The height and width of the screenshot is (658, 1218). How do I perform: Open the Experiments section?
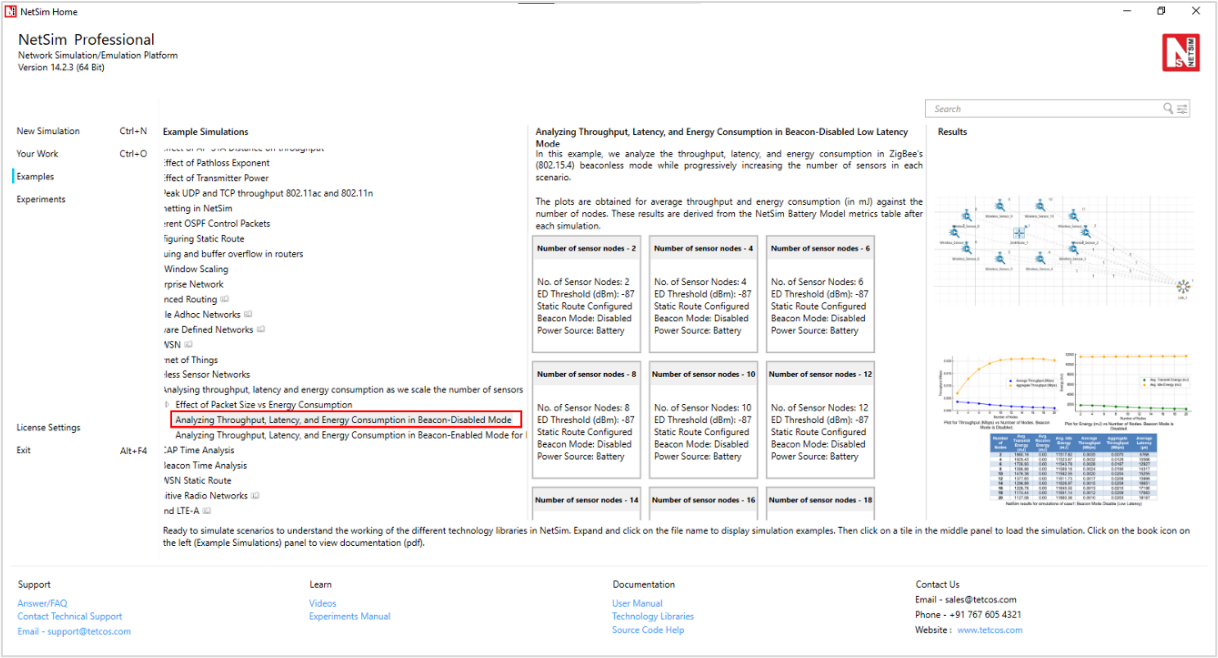(x=41, y=199)
